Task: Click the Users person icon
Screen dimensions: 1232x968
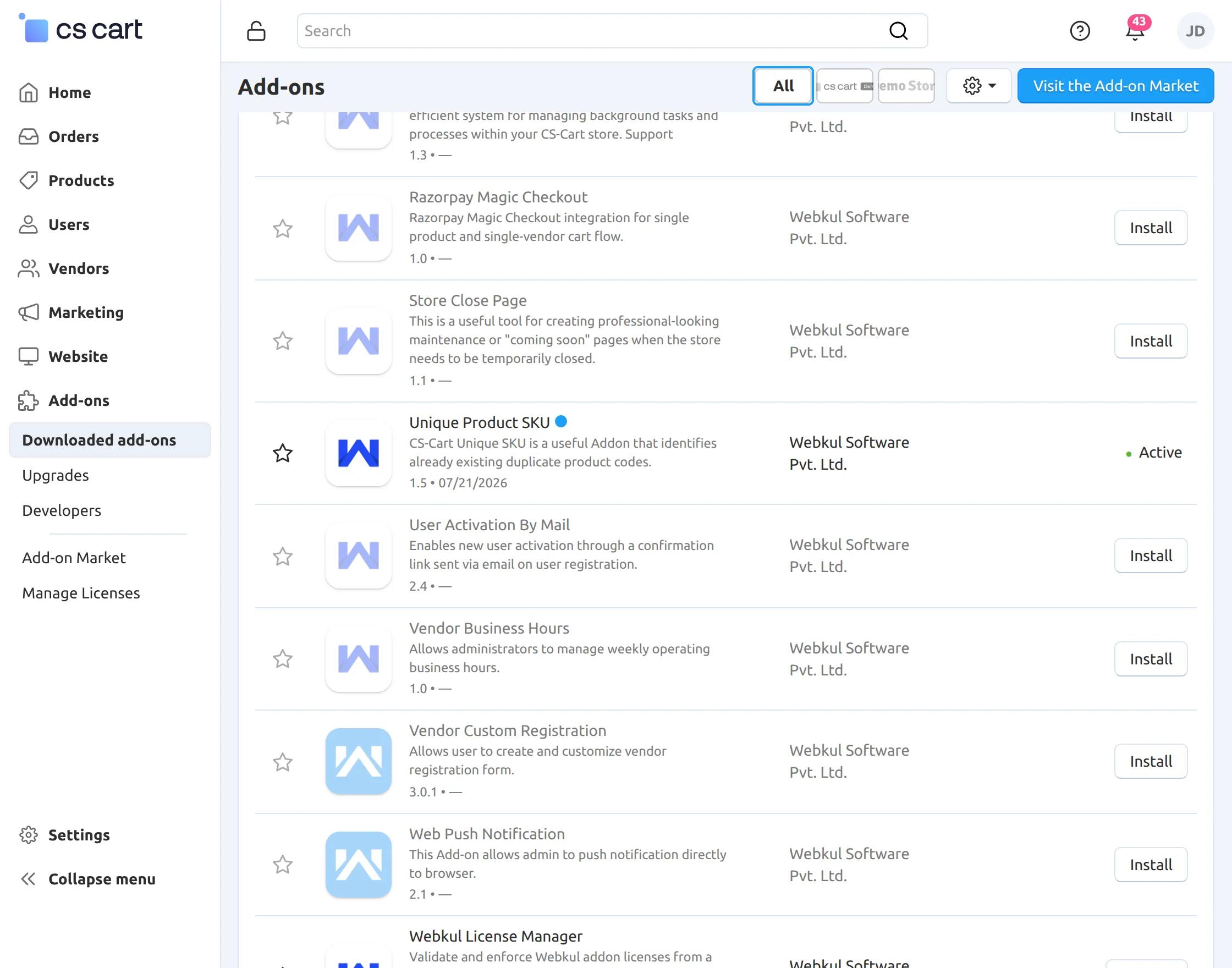Action: click(x=29, y=224)
